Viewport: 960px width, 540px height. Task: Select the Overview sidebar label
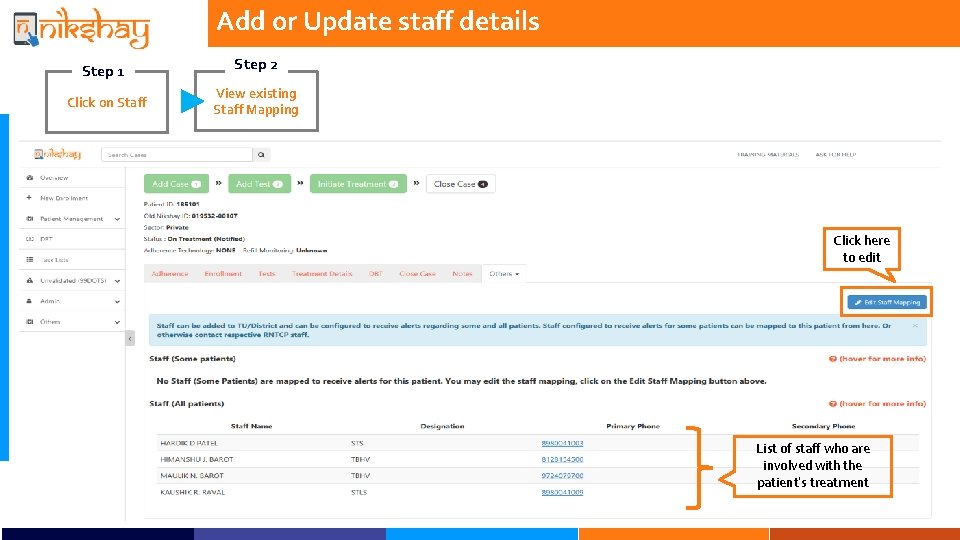click(x=54, y=178)
